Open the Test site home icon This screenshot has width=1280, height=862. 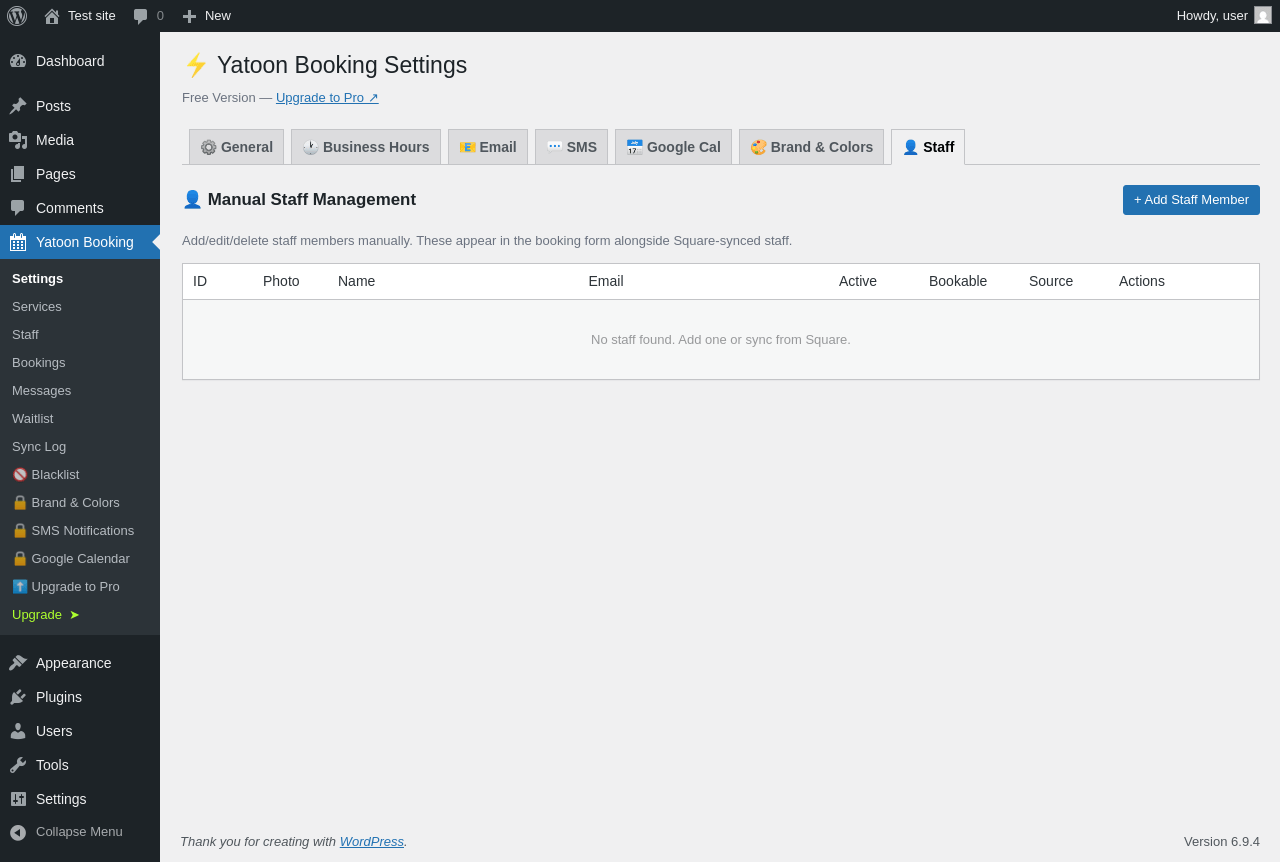click(x=52, y=16)
